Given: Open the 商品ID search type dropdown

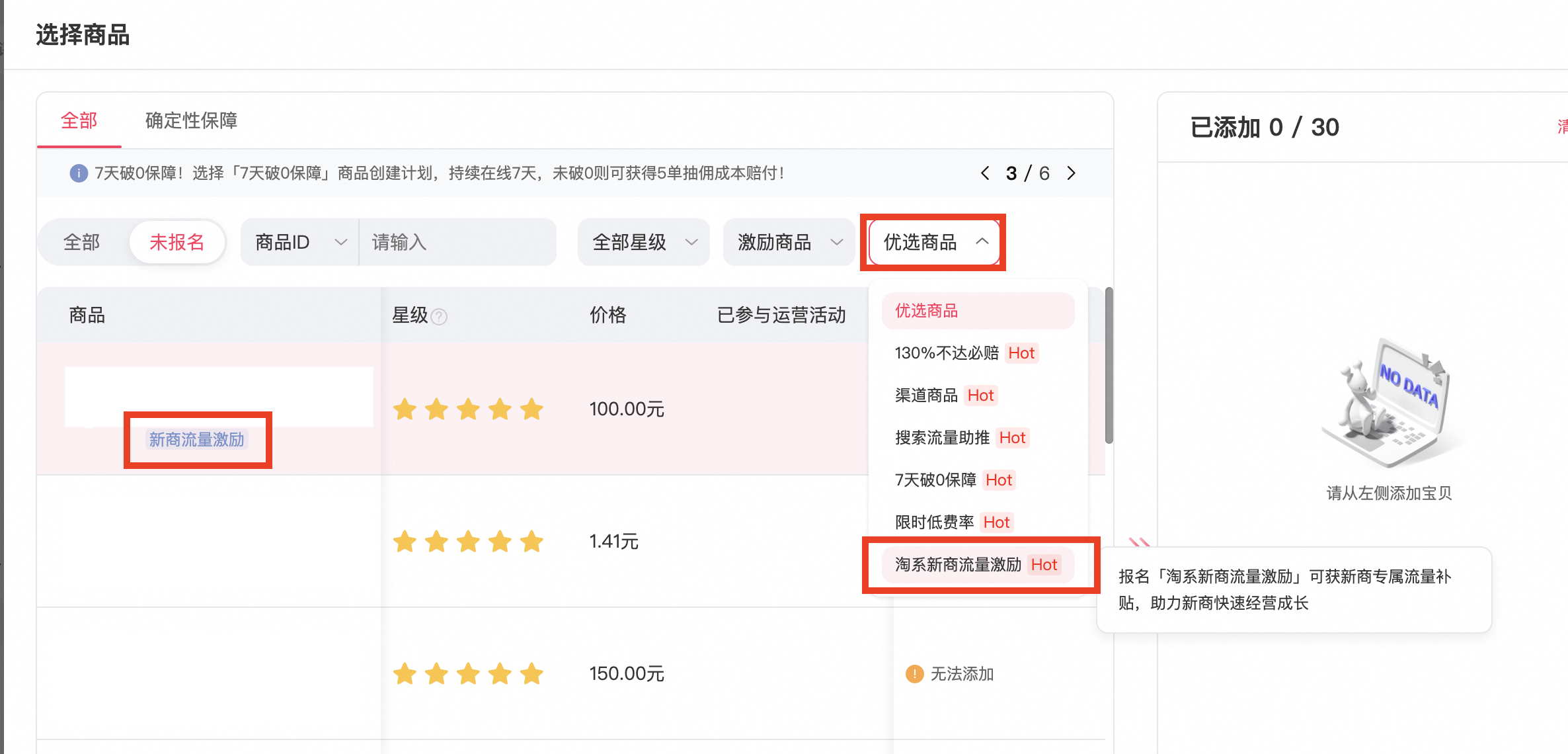Looking at the screenshot, I should click(x=300, y=242).
